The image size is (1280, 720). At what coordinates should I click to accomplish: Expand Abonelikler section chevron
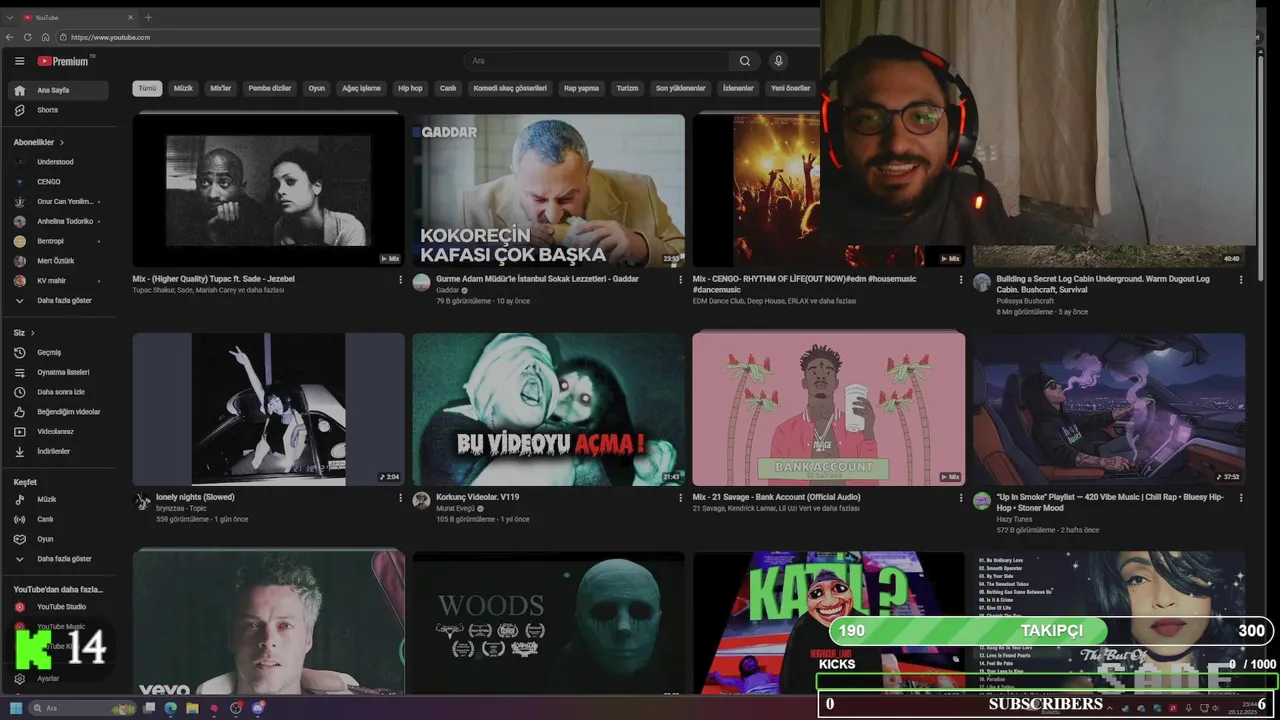(x=62, y=143)
